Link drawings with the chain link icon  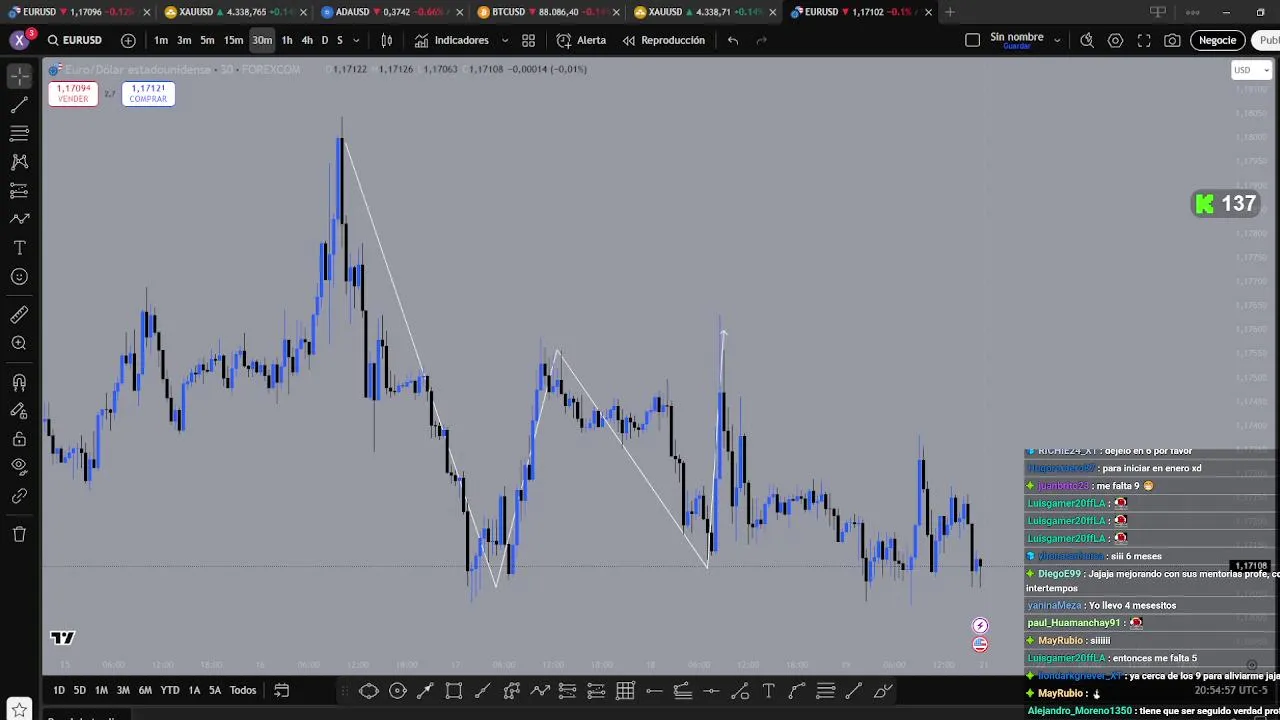coord(19,495)
